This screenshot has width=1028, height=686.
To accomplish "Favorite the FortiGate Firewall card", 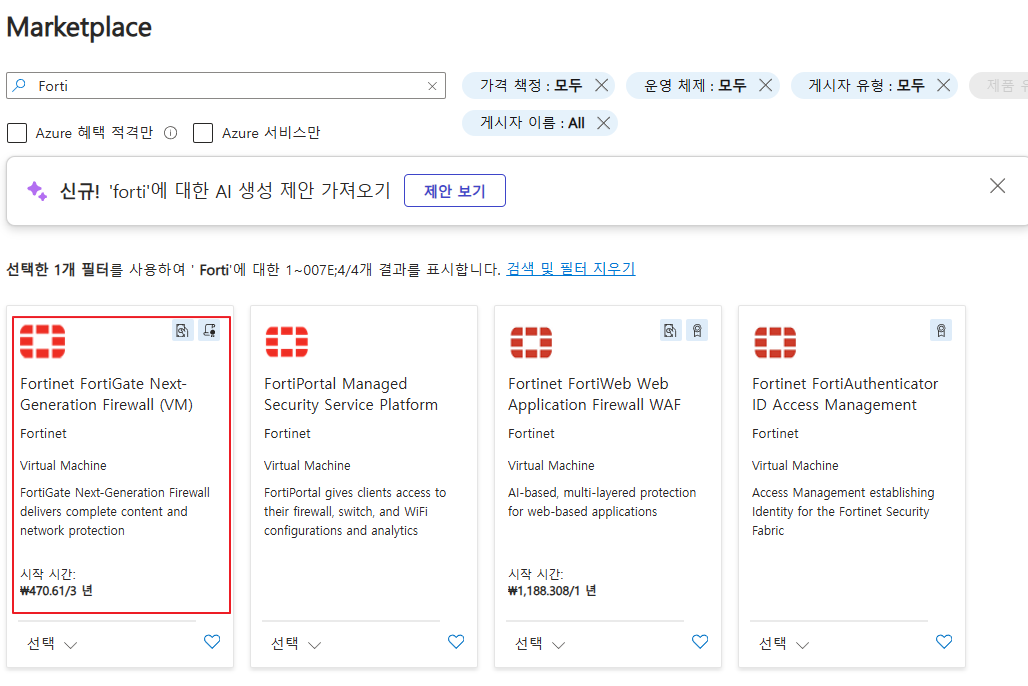I will [212, 641].
